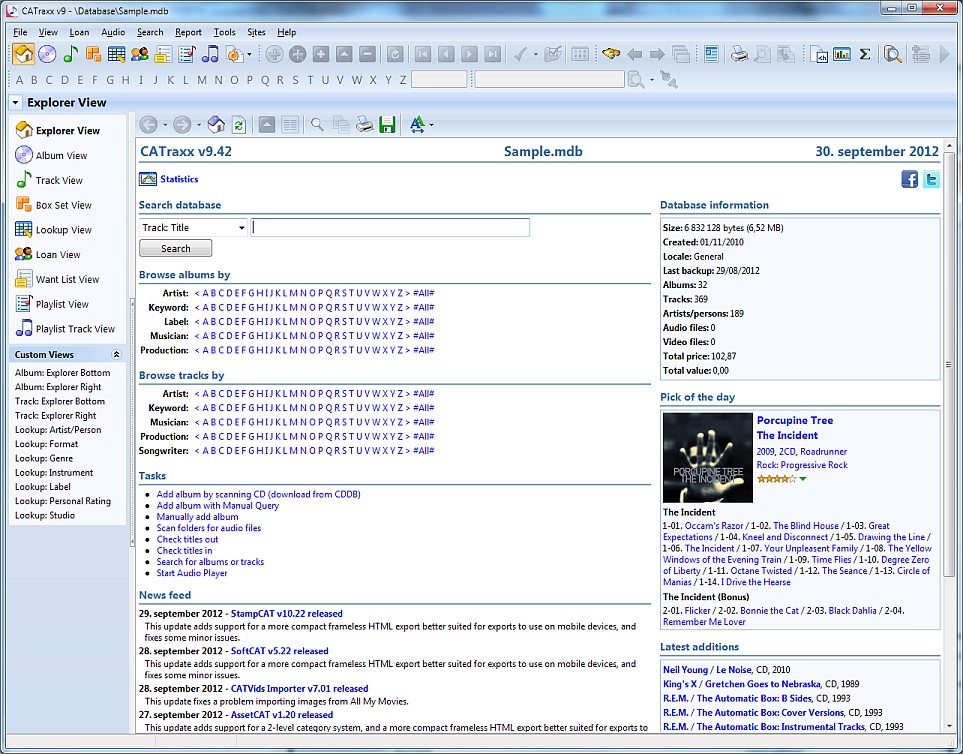
Task: Click the printer icon in the explorer toolbar
Action: pos(365,125)
